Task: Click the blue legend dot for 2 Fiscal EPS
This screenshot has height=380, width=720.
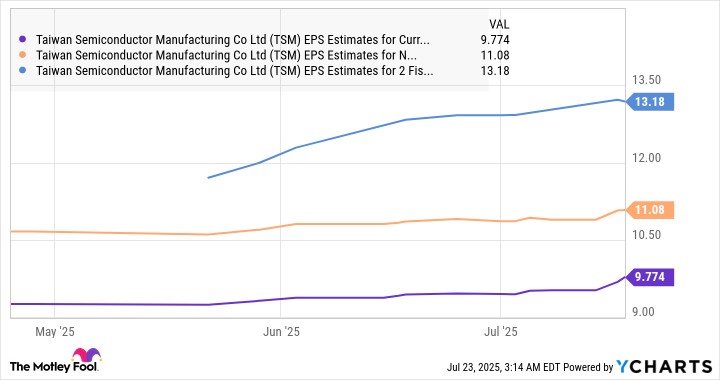Action: [22, 71]
